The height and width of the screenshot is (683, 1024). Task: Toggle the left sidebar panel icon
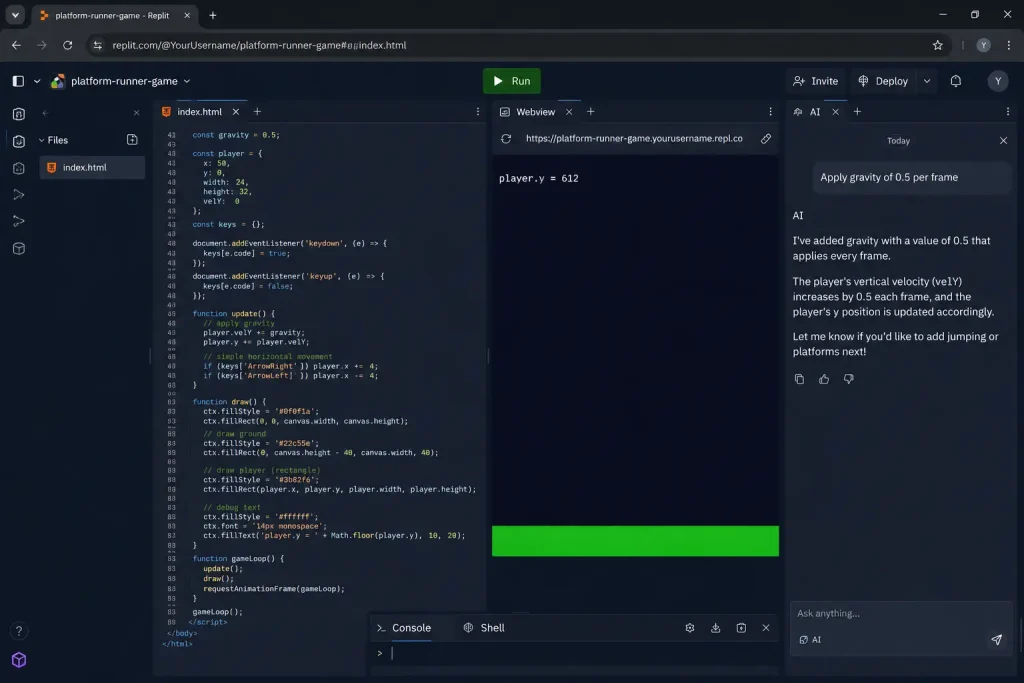click(x=18, y=81)
